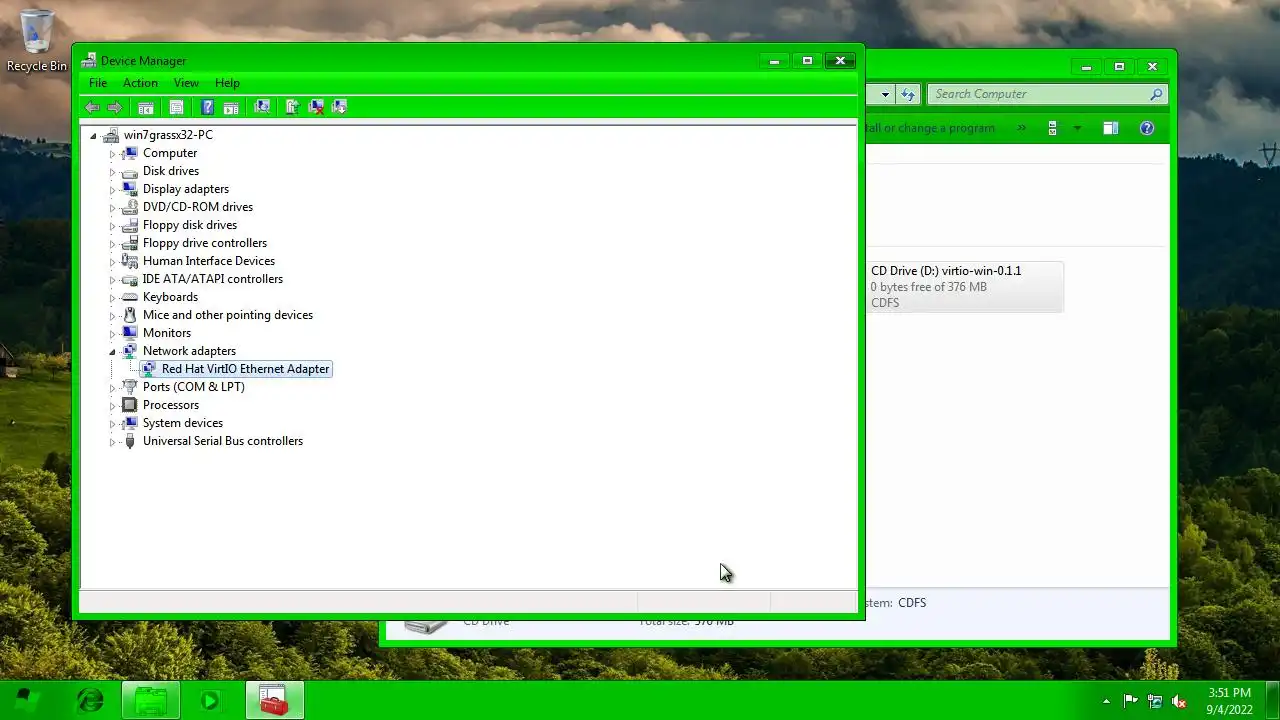This screenshot has height=720, width=1280.
Task: Toggle the Show/Hide Action Pane toolbar icon
Action: pos(231,107)
